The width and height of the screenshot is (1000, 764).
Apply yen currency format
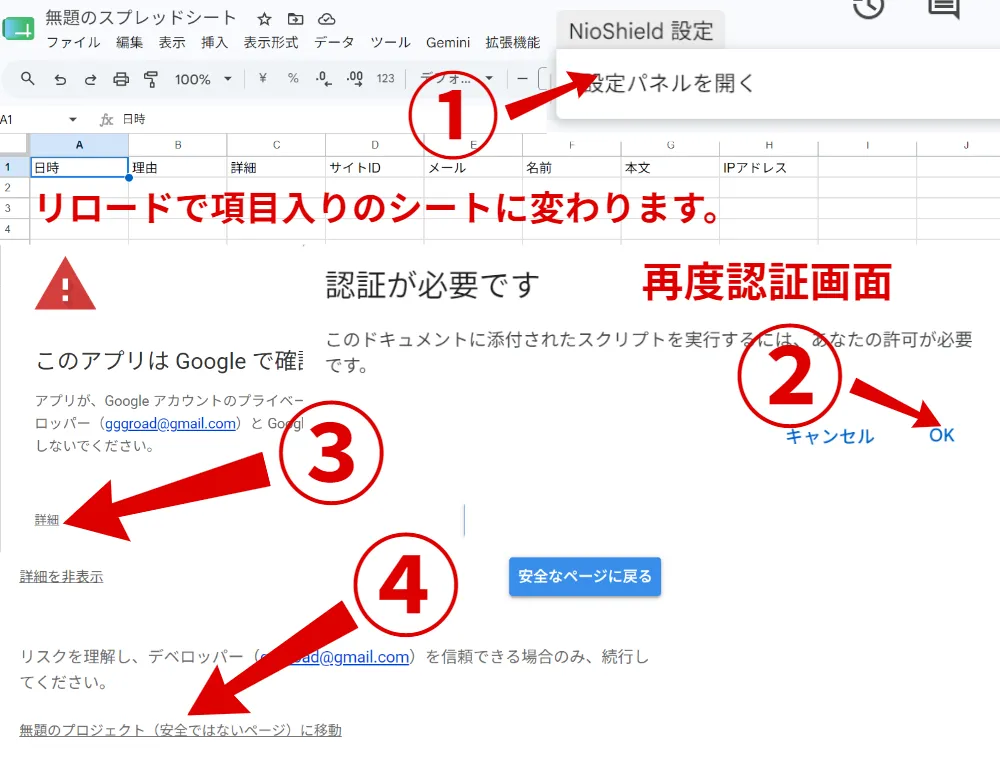click(x=263, y=78)
